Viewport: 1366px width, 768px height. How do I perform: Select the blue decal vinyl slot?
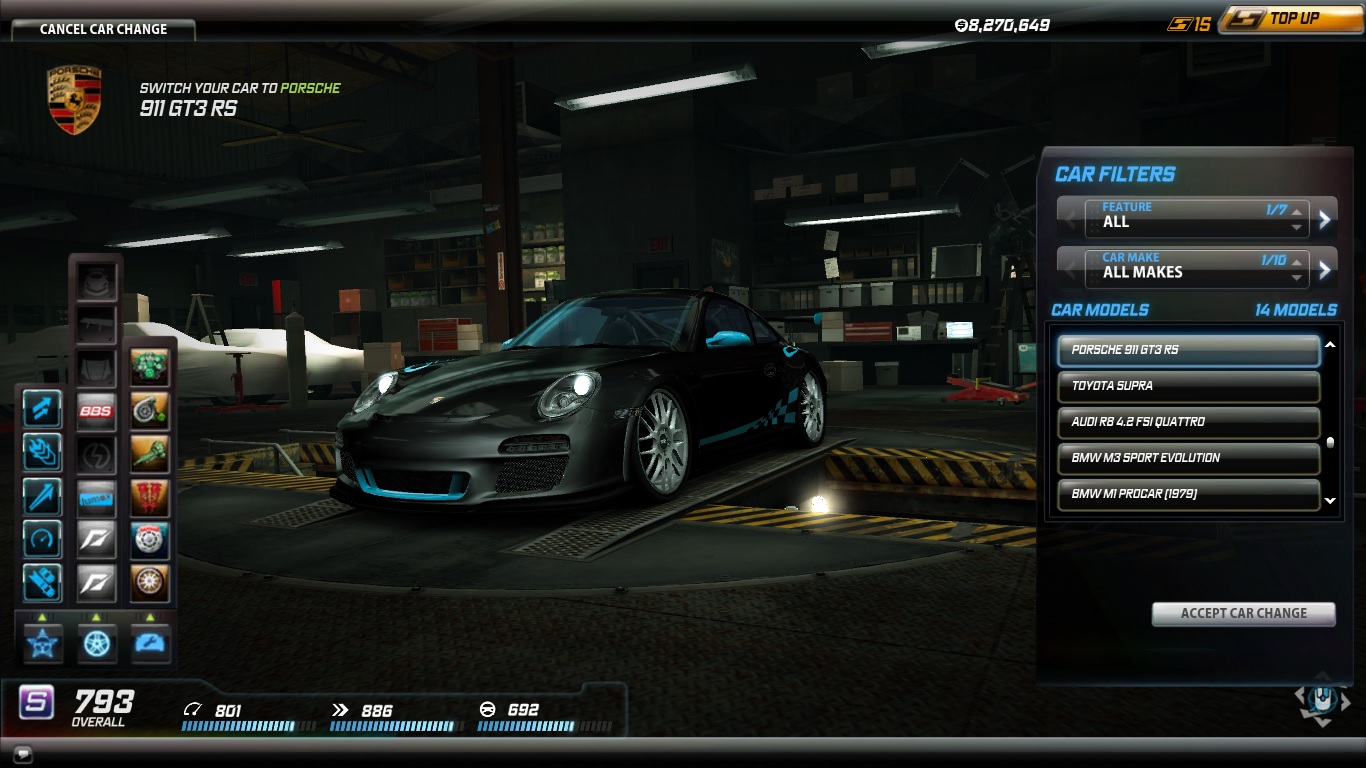tap(97, 497)
